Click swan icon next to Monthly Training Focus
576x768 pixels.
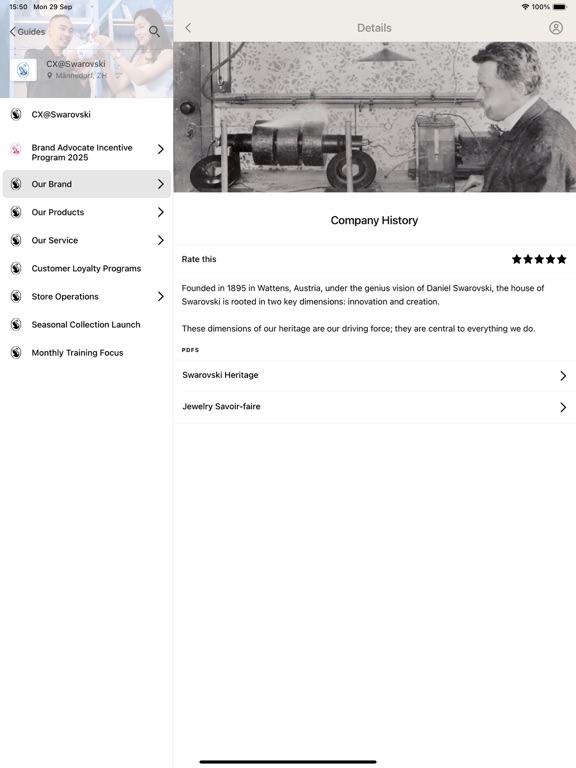(x=16, y=353)
